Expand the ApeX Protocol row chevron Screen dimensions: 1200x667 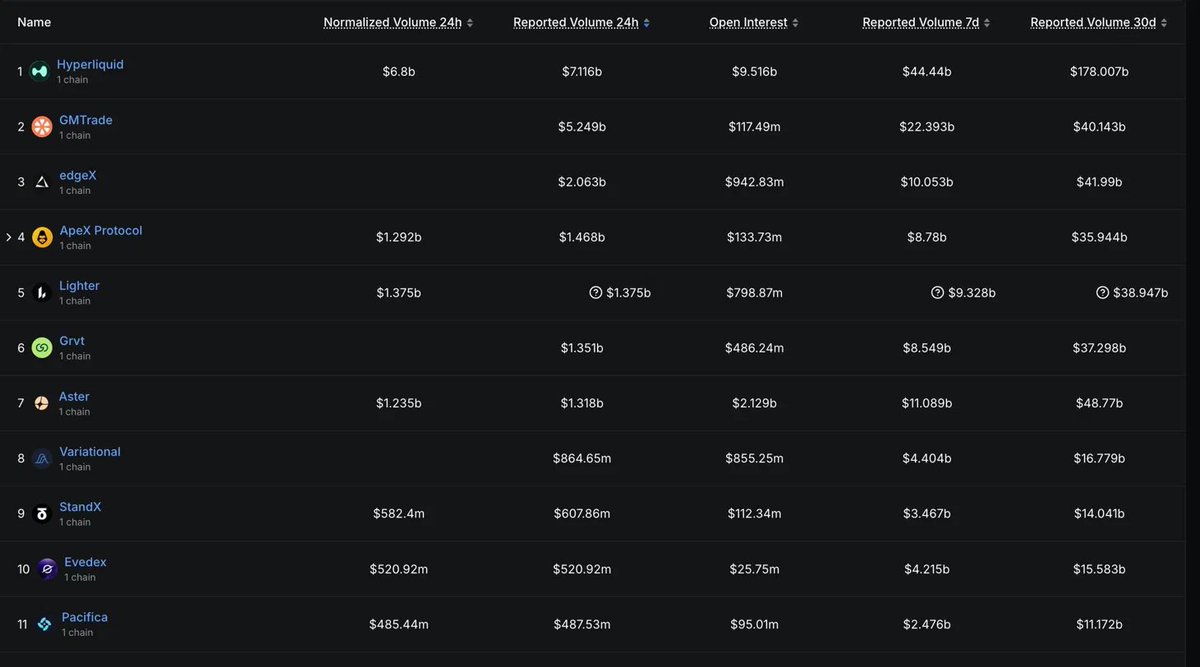(9, 237)
